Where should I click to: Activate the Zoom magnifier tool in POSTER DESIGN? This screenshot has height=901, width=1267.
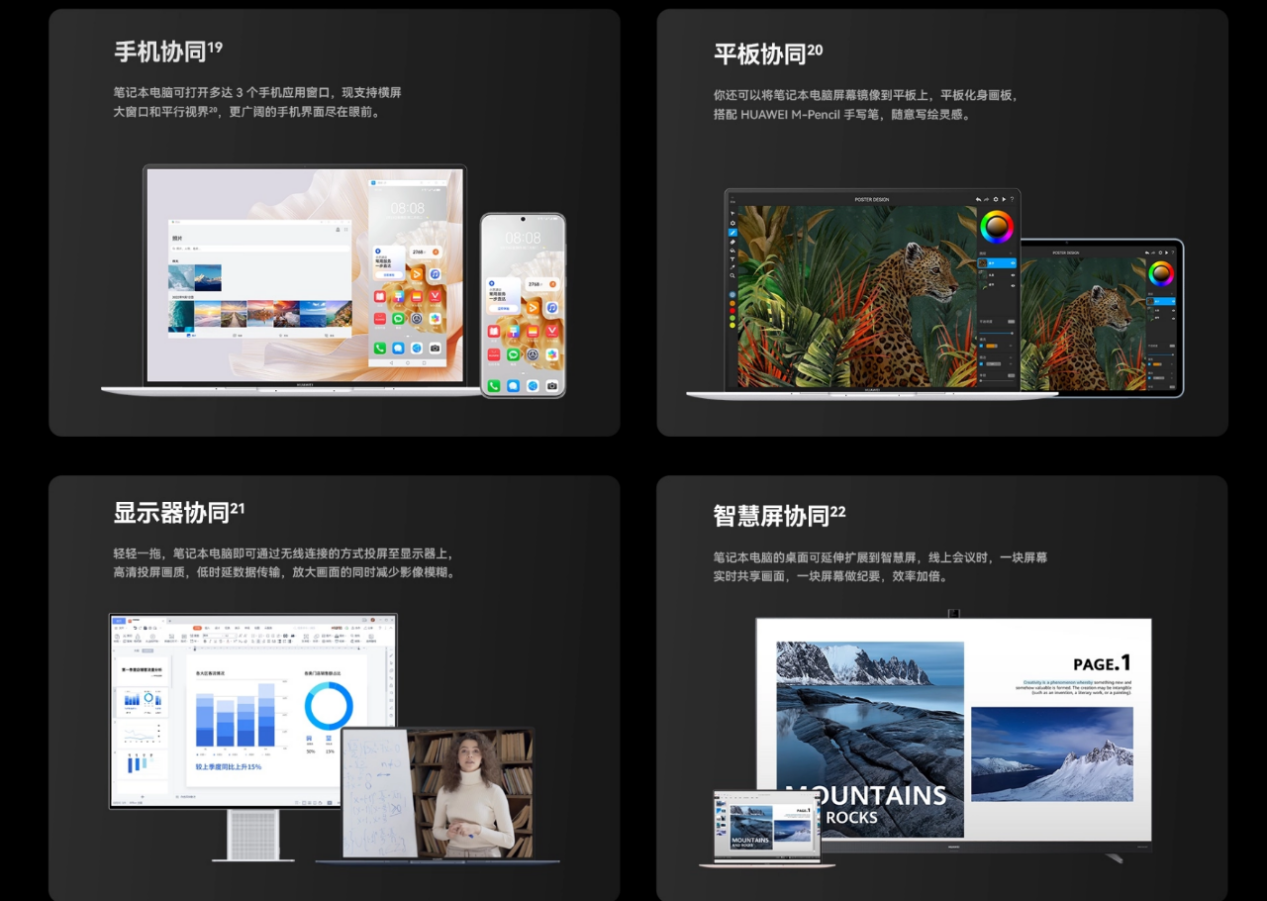click(x=733, y=276)
